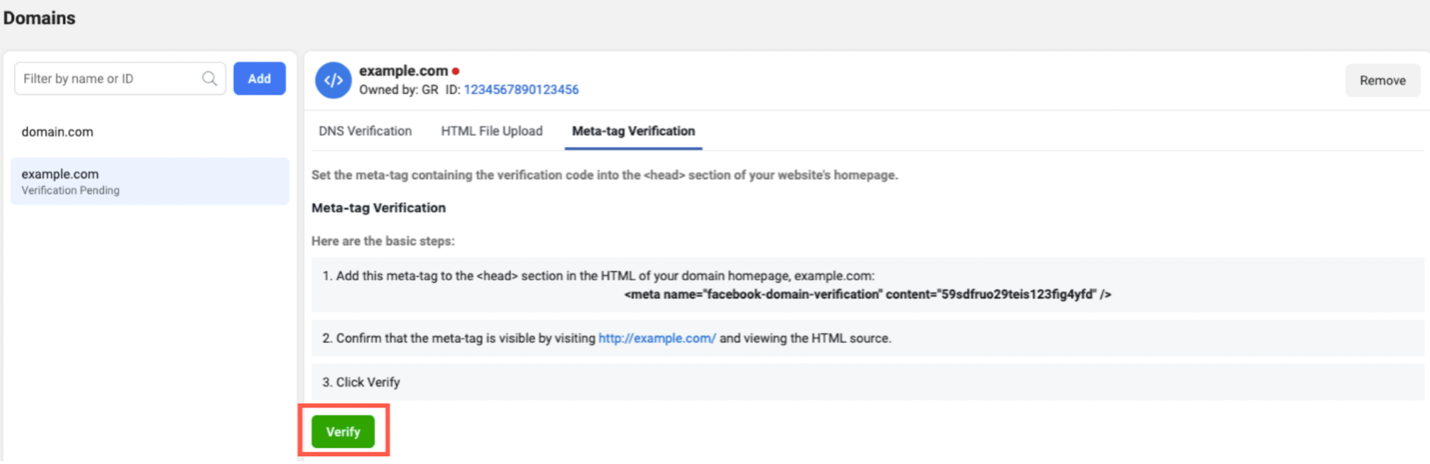The width and height of the screenshot is (1430, 464).
Task: Click the green Verify button
Action: click(x=343, y=432)
